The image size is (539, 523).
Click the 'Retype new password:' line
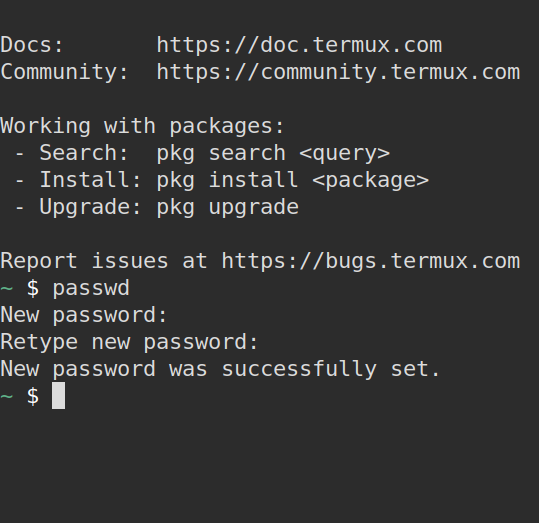pos(129,342)
